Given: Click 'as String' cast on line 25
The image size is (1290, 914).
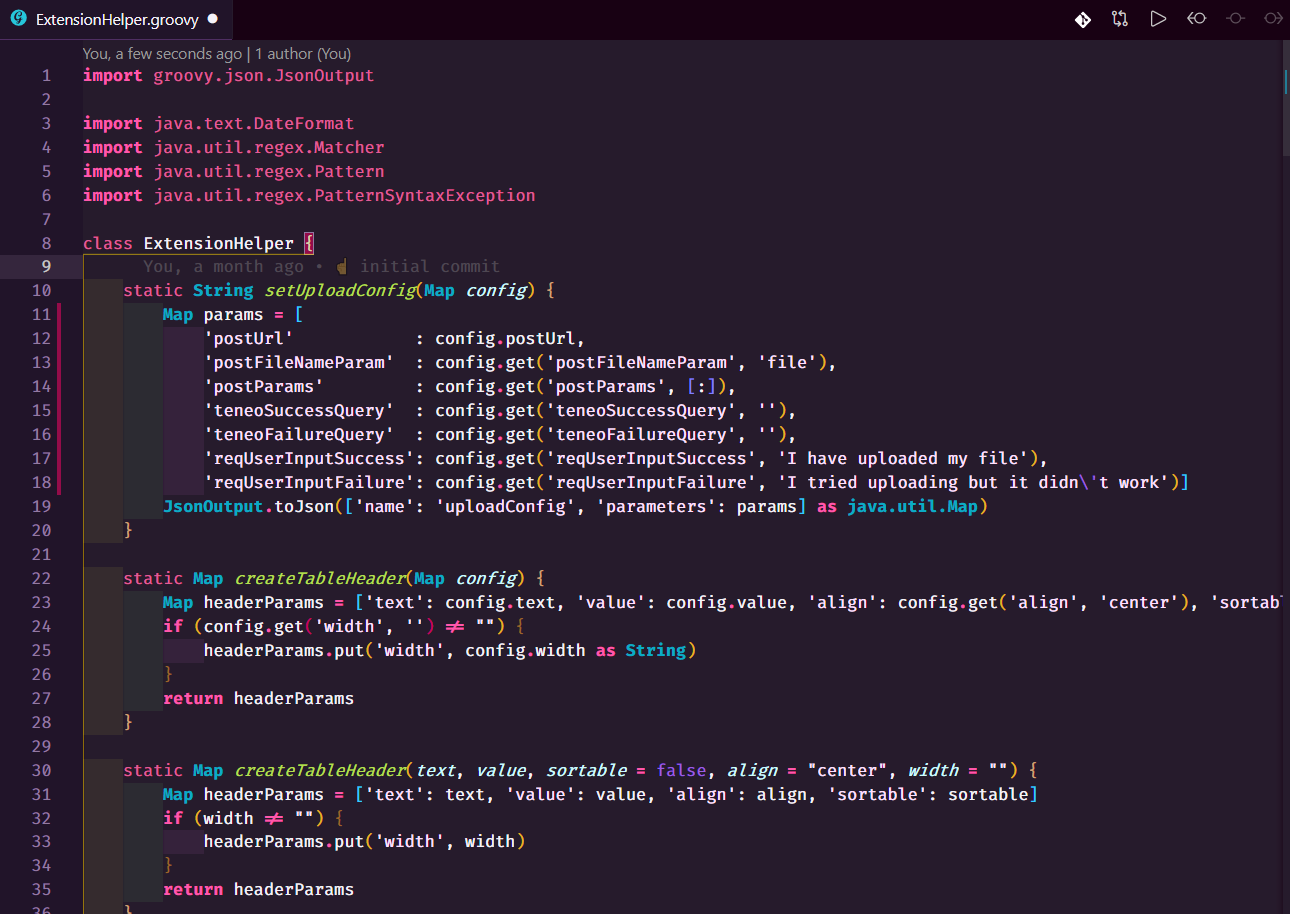Looking at the screenshot, I should pos(641,651).
